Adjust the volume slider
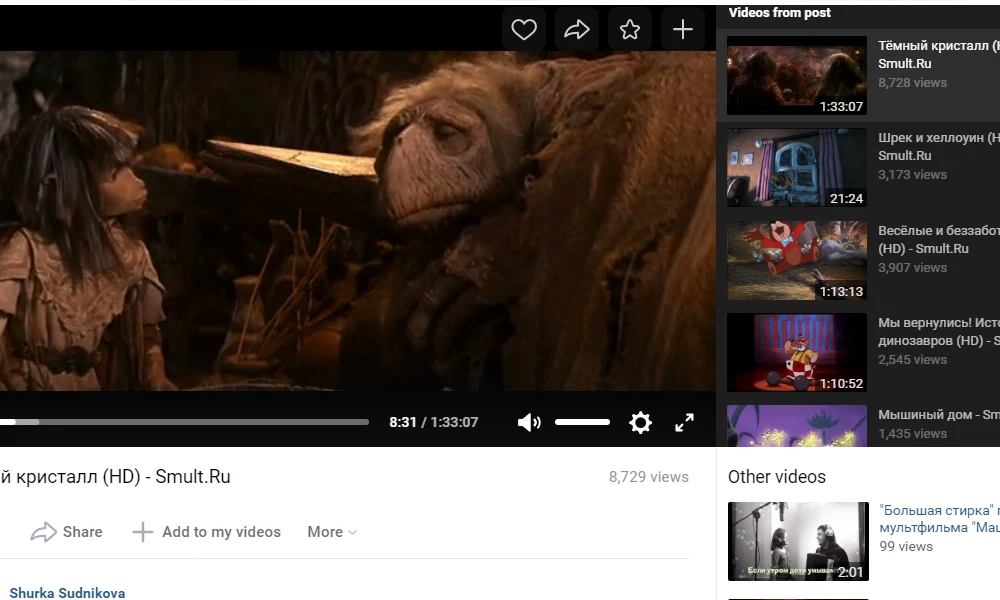The height and width of the screenshot is (600, 1000). pyautogui.click(x=582, y=422)
